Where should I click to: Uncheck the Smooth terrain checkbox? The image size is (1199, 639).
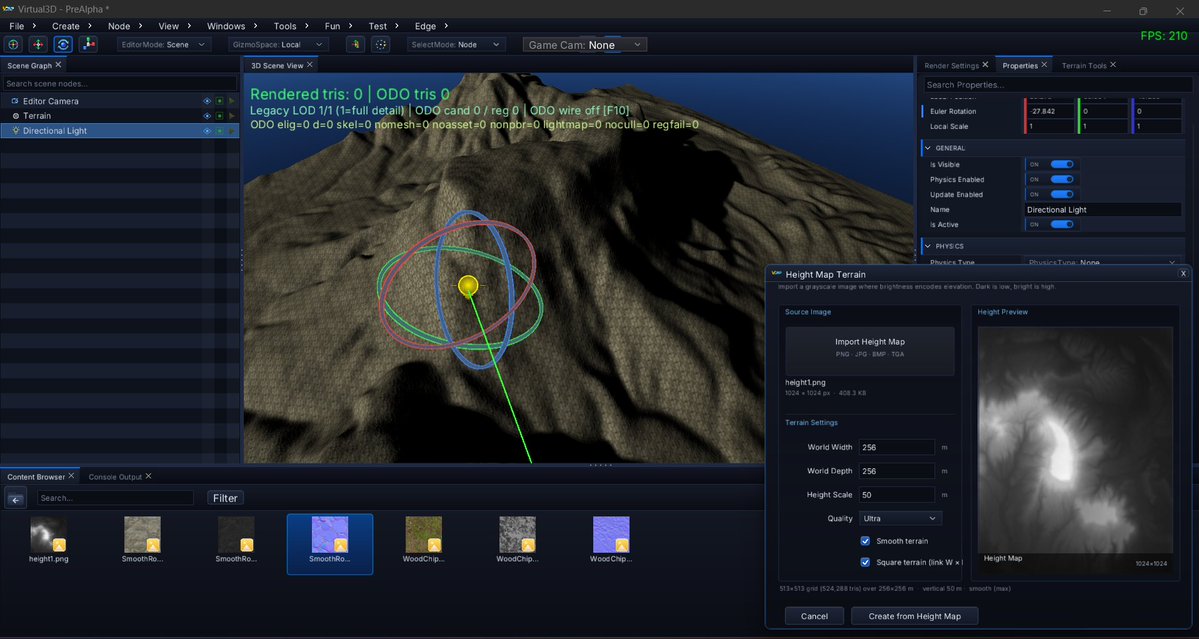(x=866, y=540)
